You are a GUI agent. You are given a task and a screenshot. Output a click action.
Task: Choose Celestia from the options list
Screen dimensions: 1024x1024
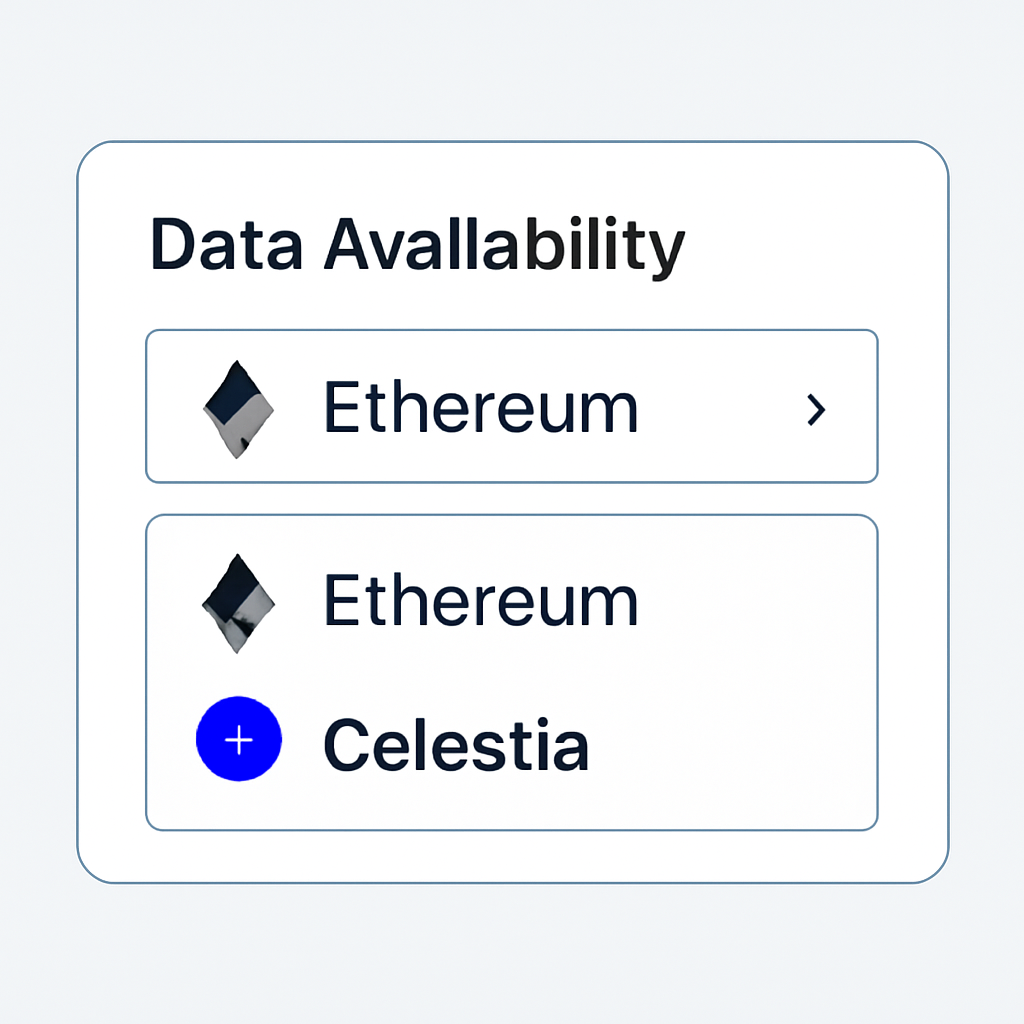click(456, 745)
